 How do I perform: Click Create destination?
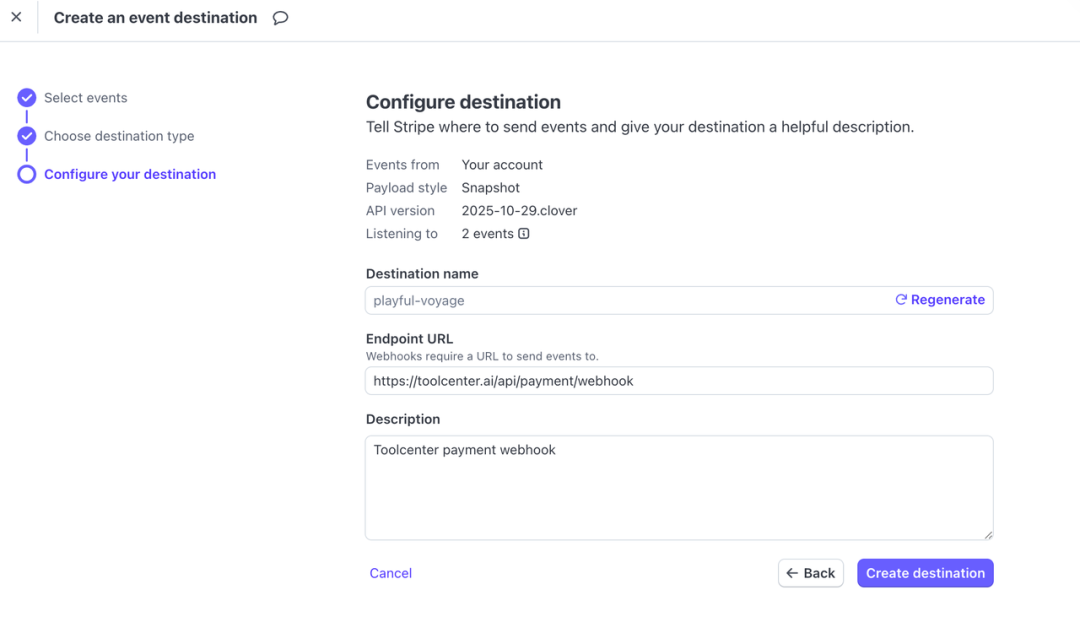[x=925, y=573]
